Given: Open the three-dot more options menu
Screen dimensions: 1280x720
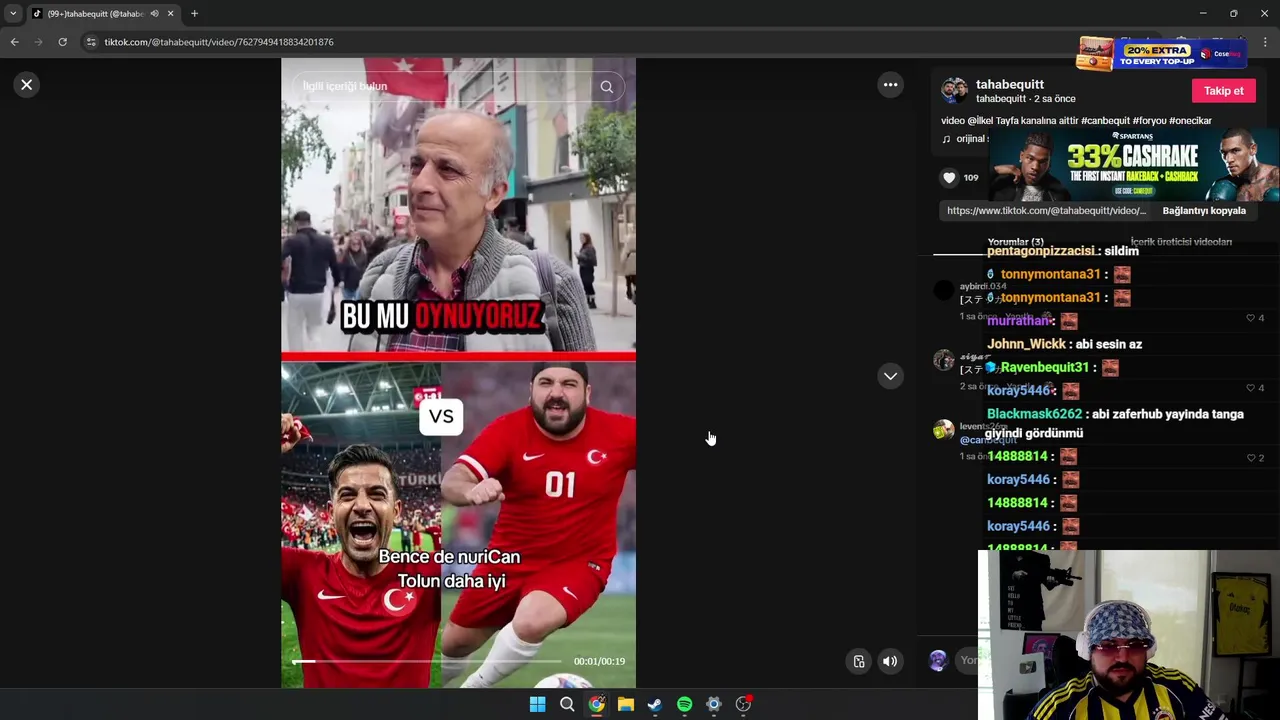Looking at the screenshot, I should [x=890, y=85].
